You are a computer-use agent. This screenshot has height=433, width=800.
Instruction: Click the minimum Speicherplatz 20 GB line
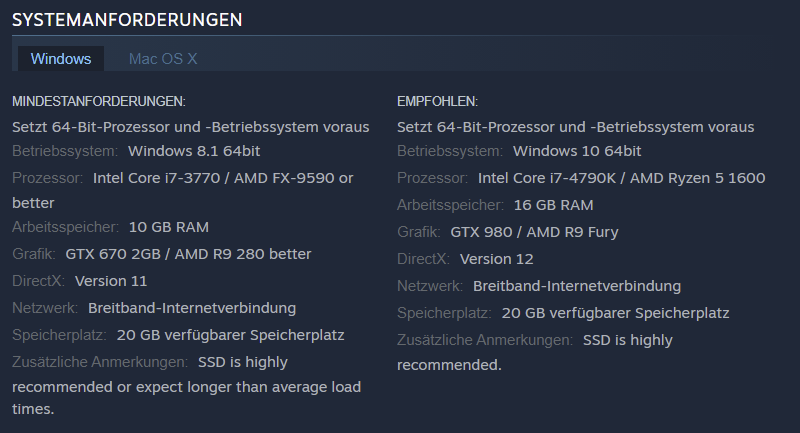[x=230, y=335]
